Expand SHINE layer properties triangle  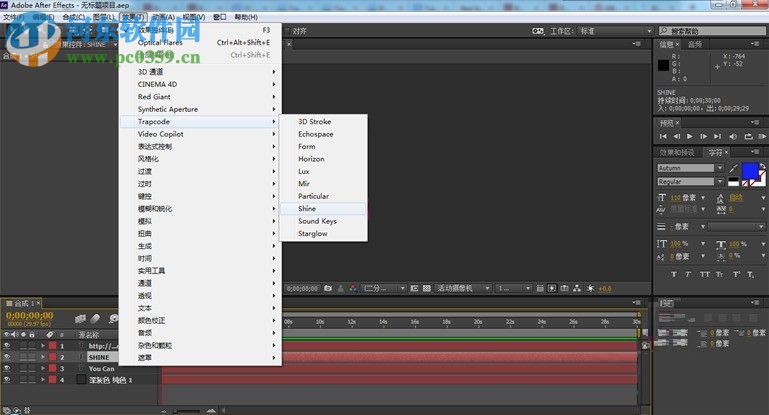click(x=43, y=357)
